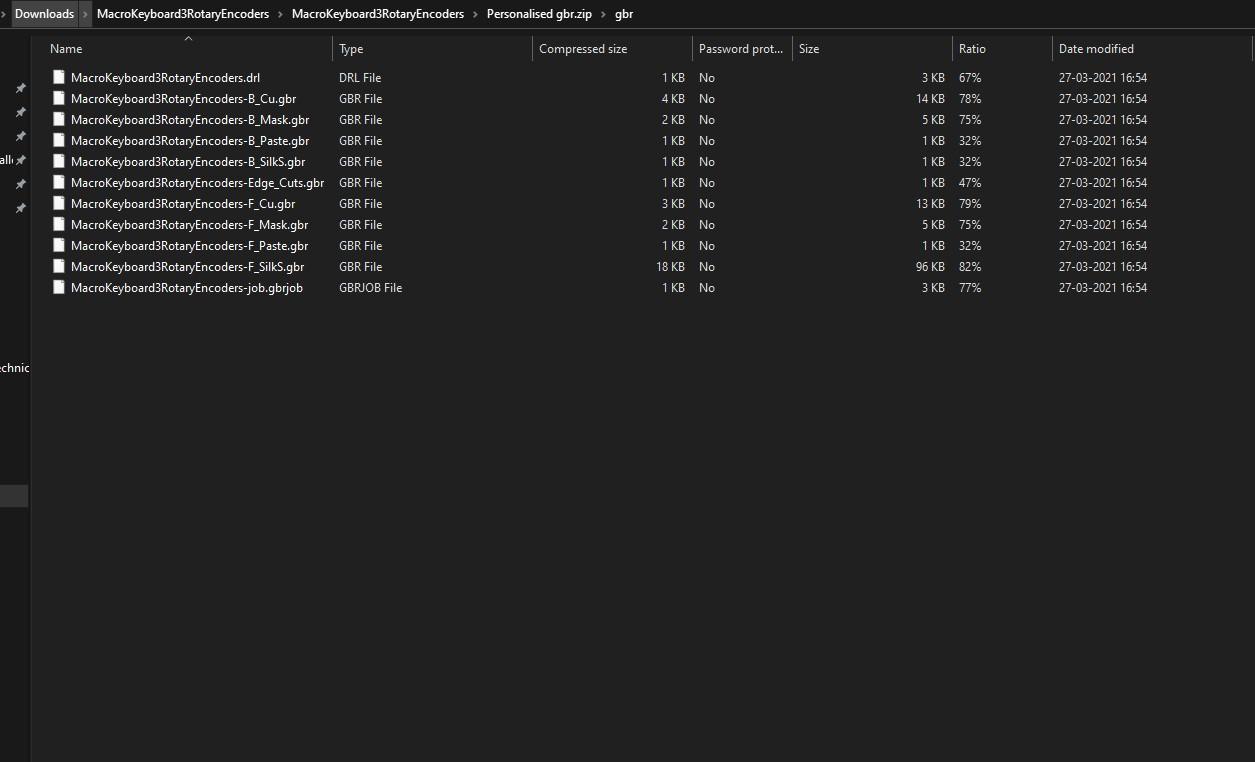The width and height of the screenshot is (1255, 762).
Task: Select the F_SilkS.gbr file icon
Action: 59,266
